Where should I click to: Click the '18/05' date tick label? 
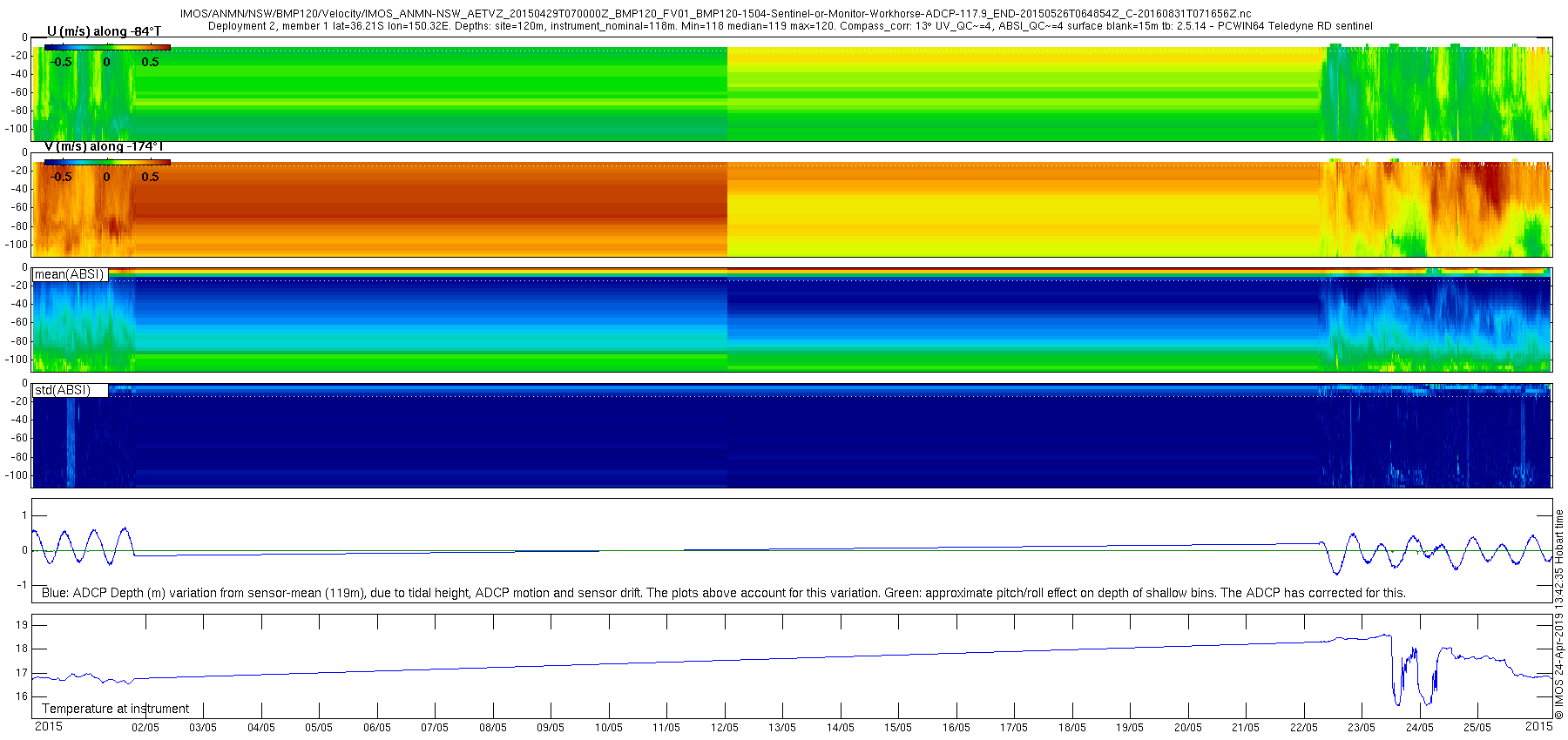click(x=1072, y=728)
